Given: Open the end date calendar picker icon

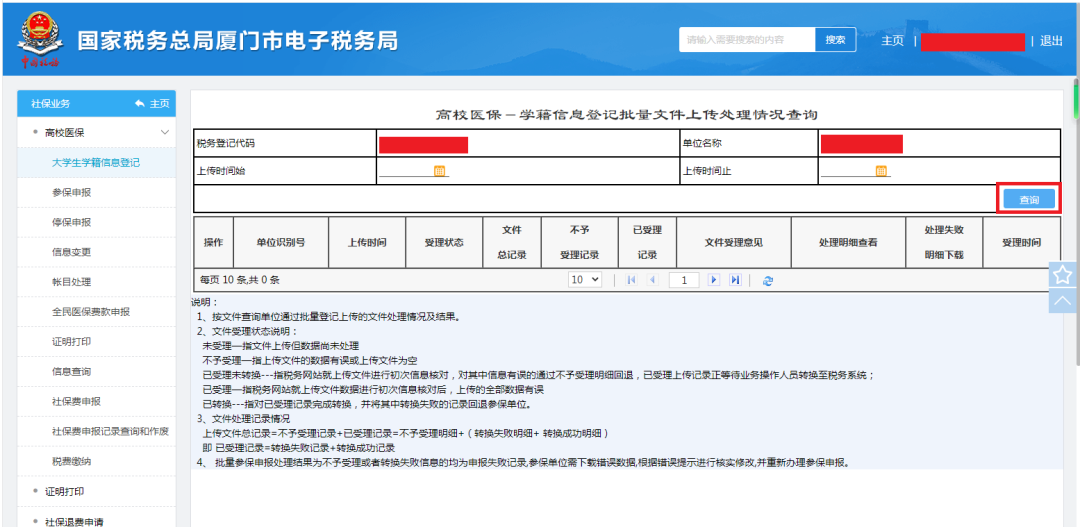Looking at the screenshot, I should (880, 171).
